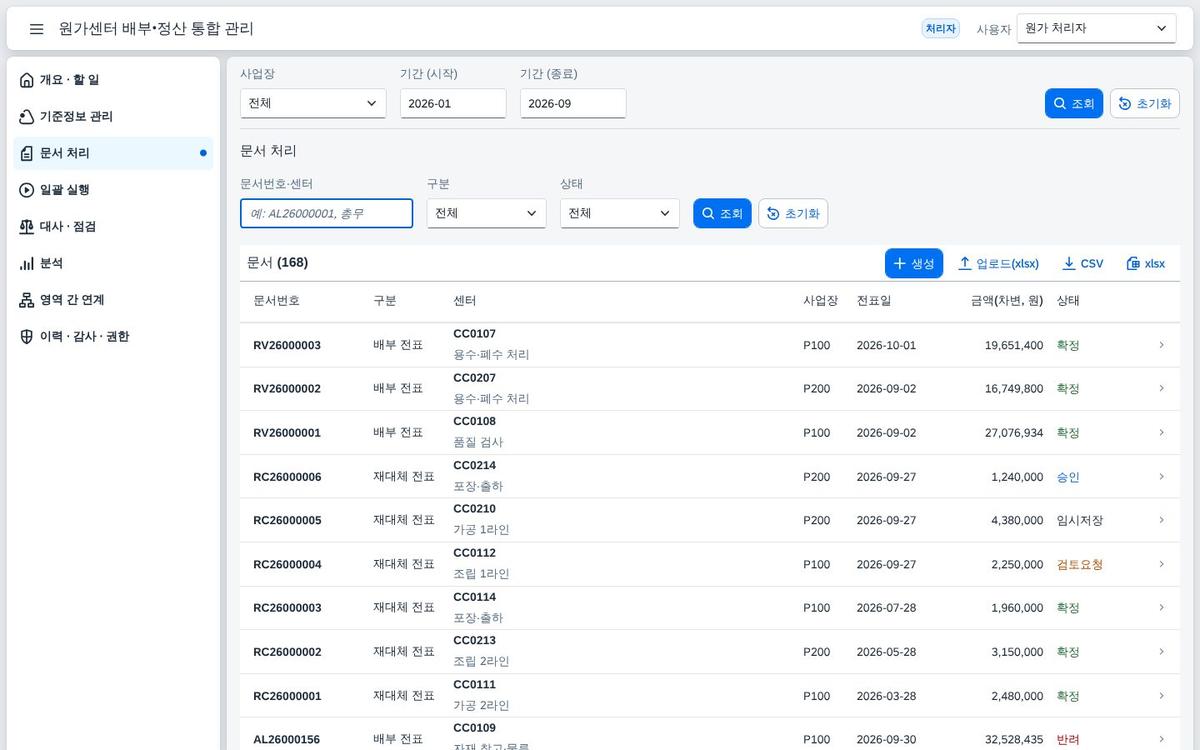1200x750 pixels.
Task: Click the top period 초기화 button
Action: [x=1145, y=103]
